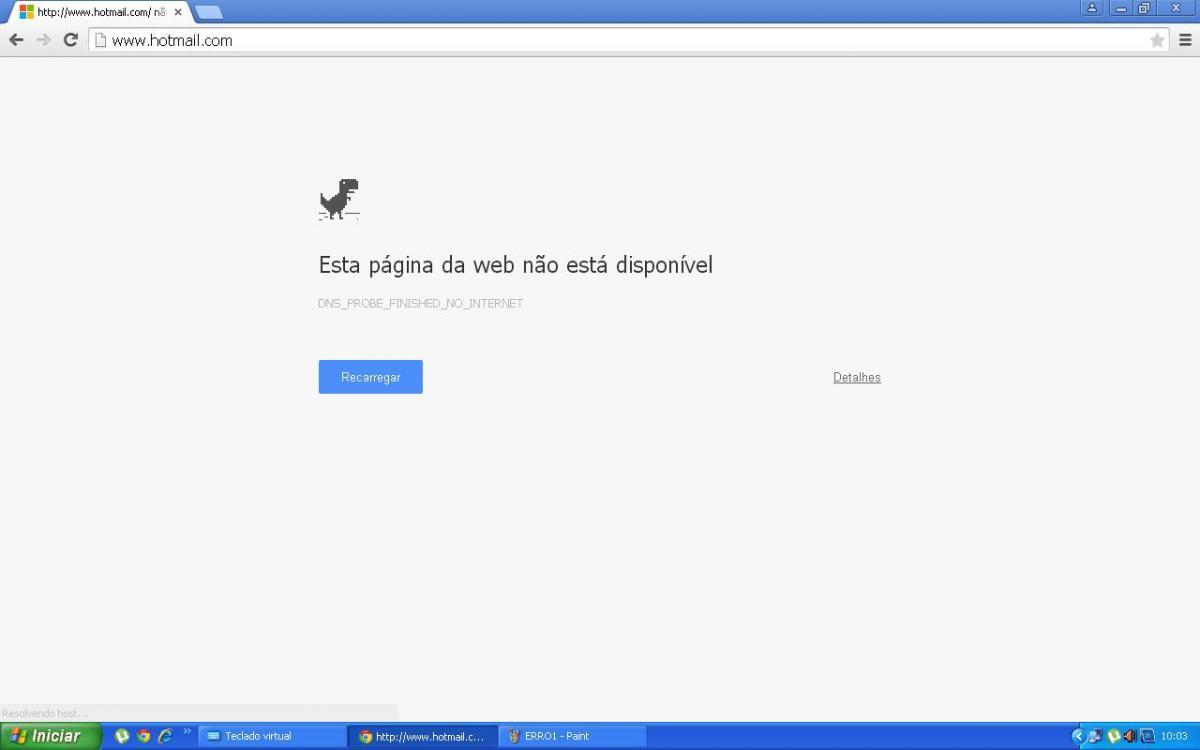Open the volume speaker tray icon
The width and height of the screenshot is (1200, 750).
click(x=1130, y=736)
